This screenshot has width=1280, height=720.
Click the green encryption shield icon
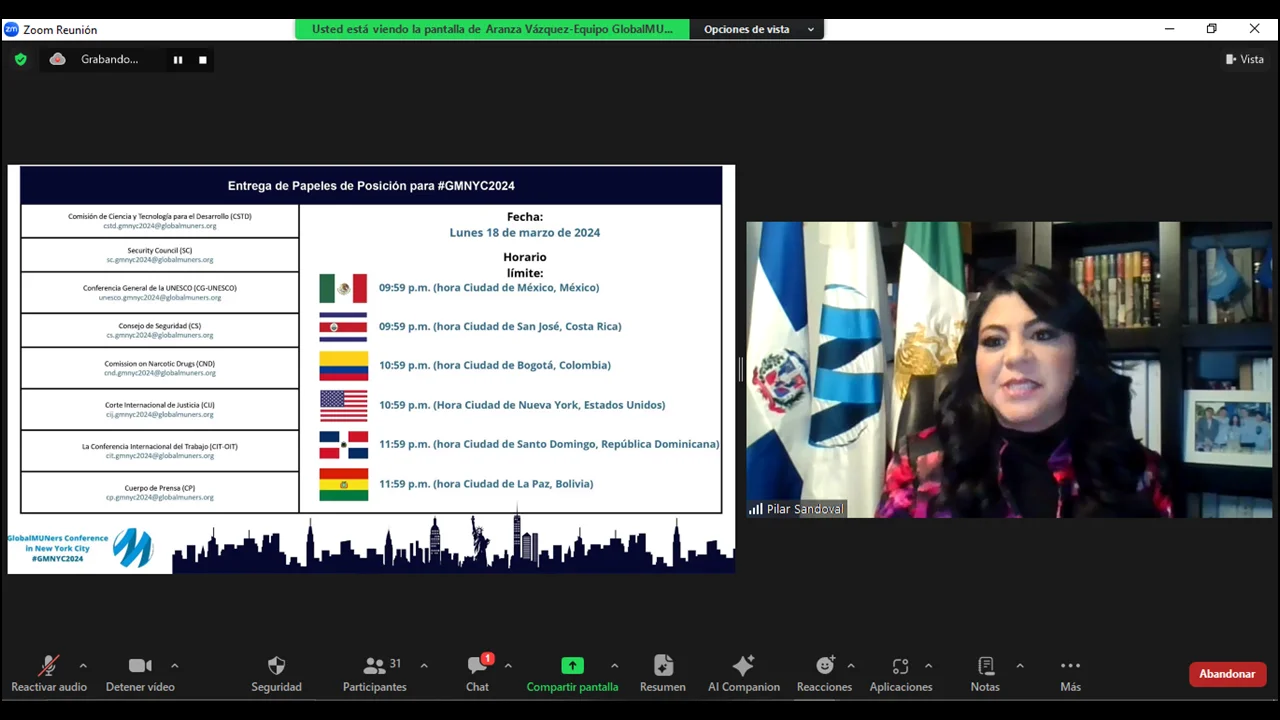click(20, 59)
